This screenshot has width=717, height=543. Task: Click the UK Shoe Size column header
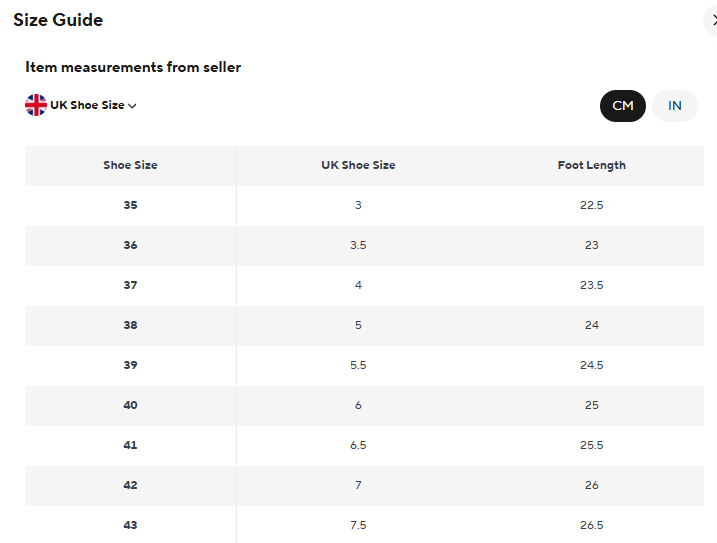click(358, 165)
